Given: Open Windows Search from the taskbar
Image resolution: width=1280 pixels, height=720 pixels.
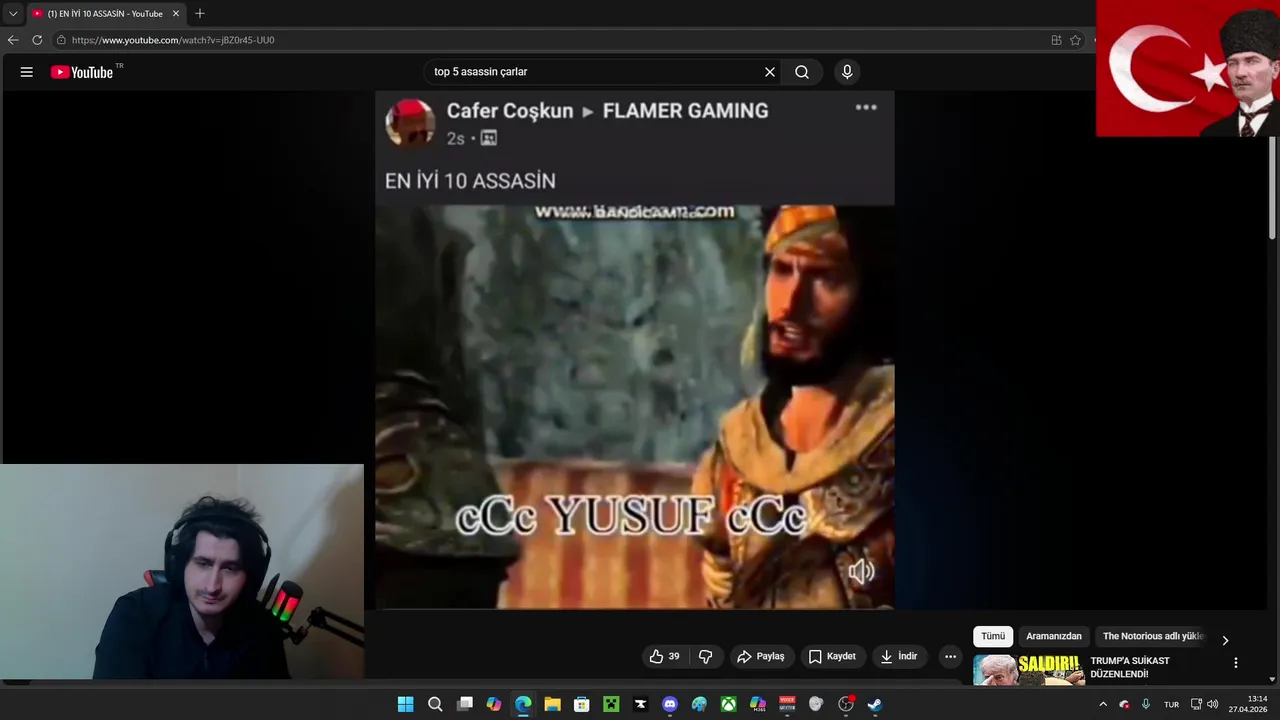Looking at the screenshot, I should pos(435,705).
